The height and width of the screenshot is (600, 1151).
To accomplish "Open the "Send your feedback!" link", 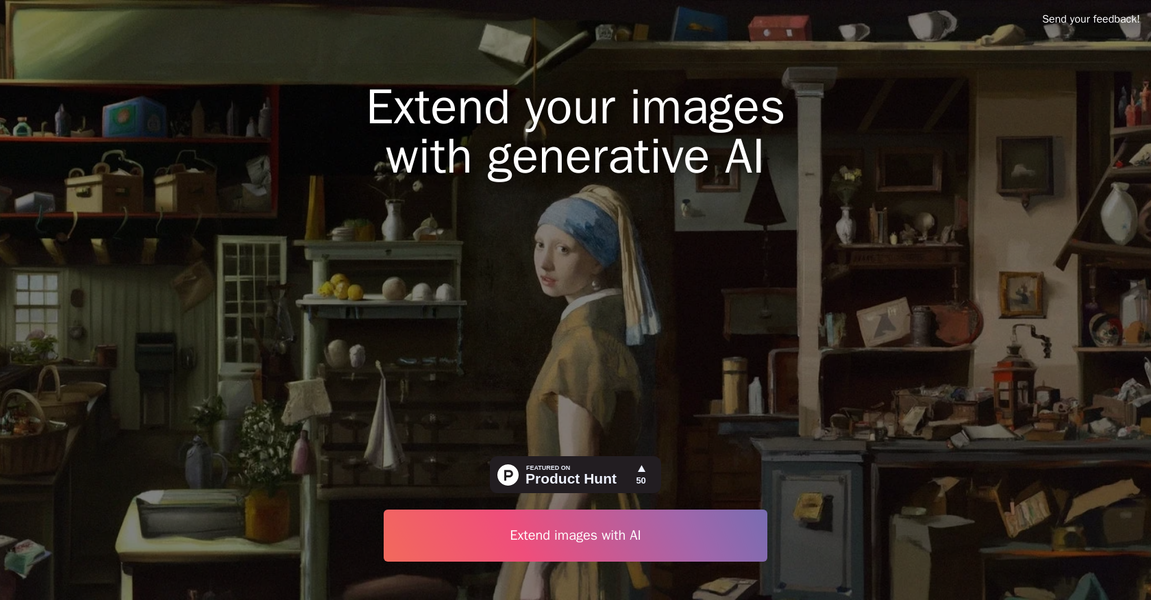I will tap(1090, 18).
